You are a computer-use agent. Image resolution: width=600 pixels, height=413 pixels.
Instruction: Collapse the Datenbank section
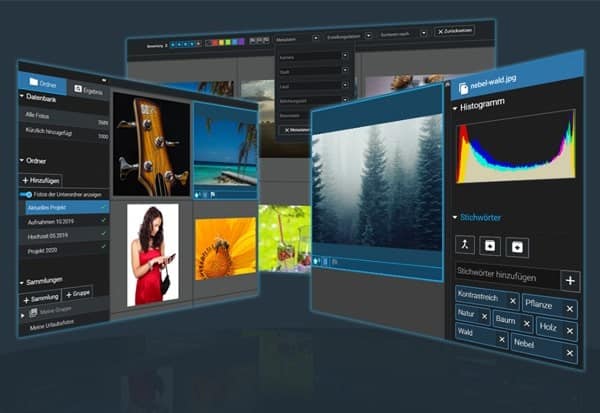pos(22,96)
